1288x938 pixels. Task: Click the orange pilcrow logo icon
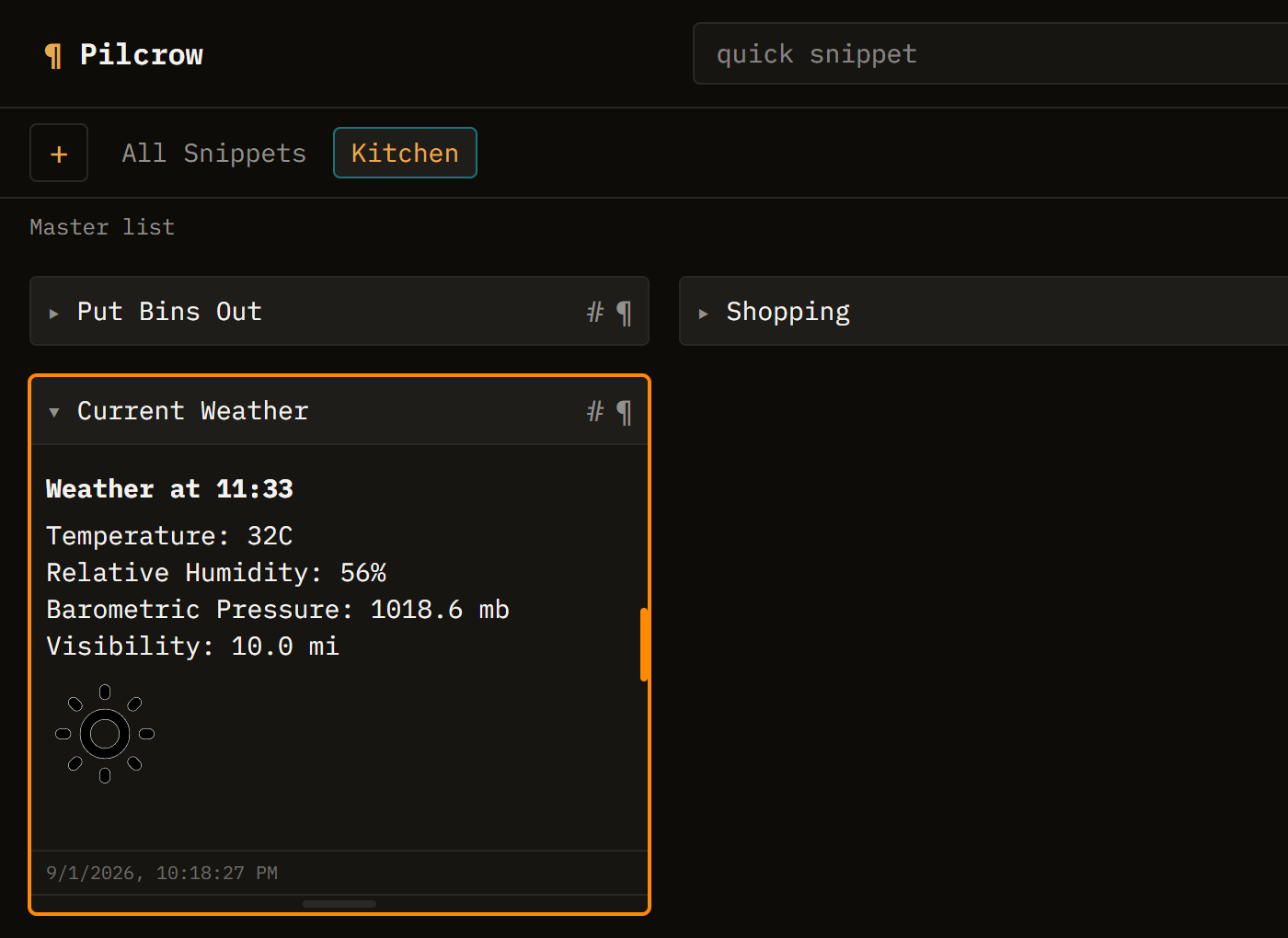pyautogui.click(x=53, y=56)
